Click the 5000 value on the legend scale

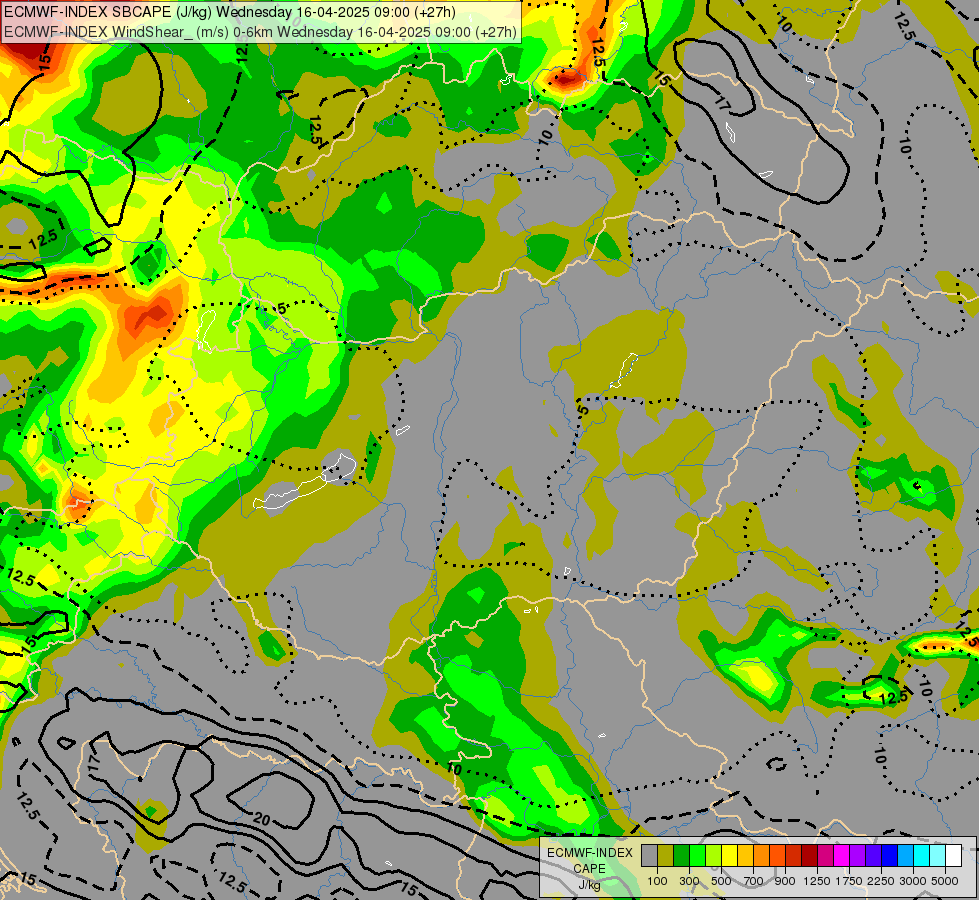click(945, 881)
